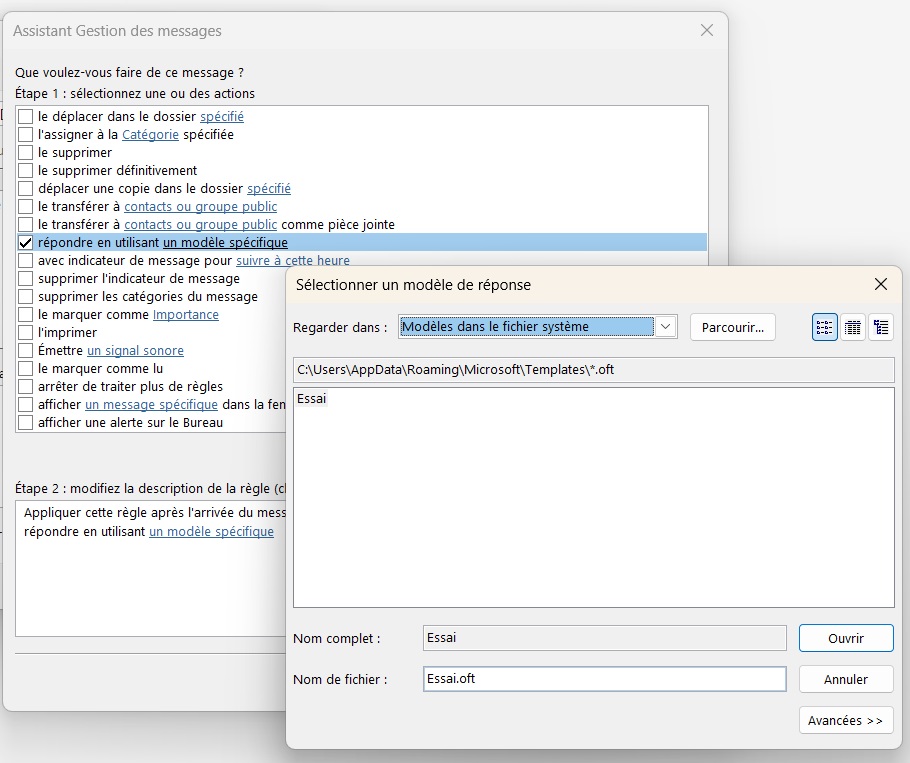The height and width of the screenshot is (763, 910).
Task: Uncheck 'répondre en utilisant un modèle spécifique'
Action: coord(25,242)
